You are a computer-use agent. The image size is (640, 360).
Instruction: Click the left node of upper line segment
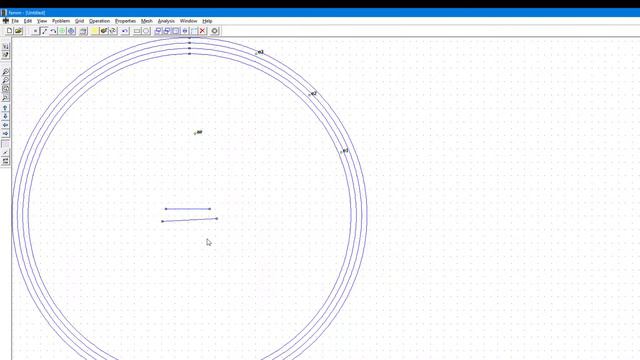pyautogui.click(x=166, y=209)
